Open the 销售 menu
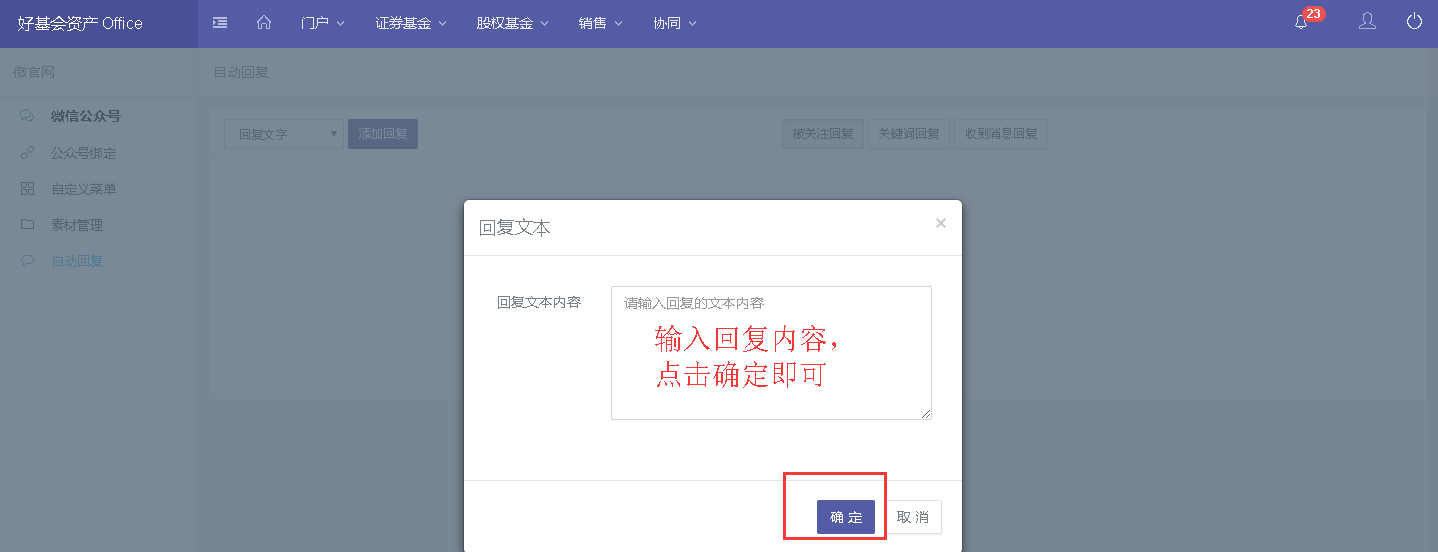Screen dimensions: 1438x552 [600, 23]
